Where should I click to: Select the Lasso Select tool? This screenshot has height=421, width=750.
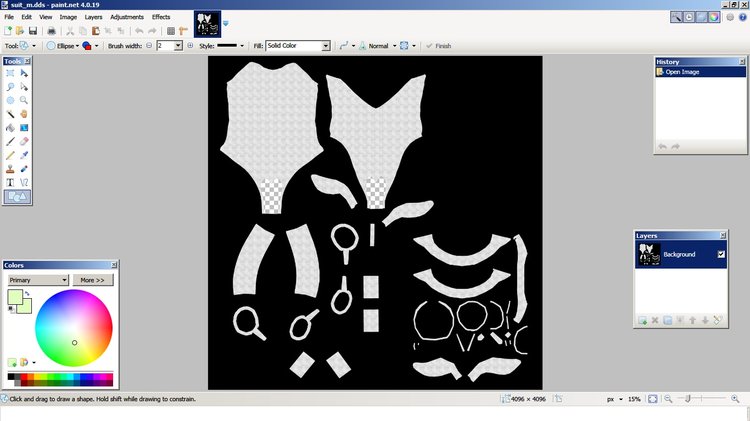pos(10,87)
